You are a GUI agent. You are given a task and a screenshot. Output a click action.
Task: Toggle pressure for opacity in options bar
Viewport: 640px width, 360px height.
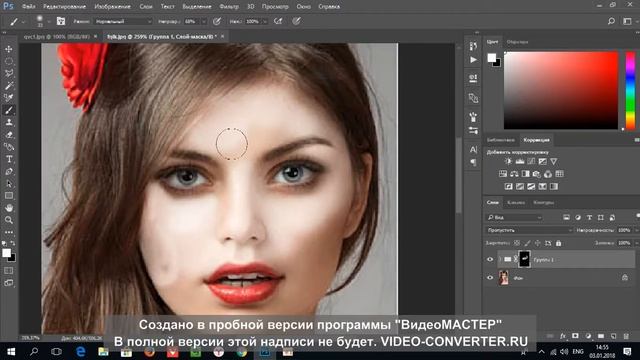[x=217, y=21]
